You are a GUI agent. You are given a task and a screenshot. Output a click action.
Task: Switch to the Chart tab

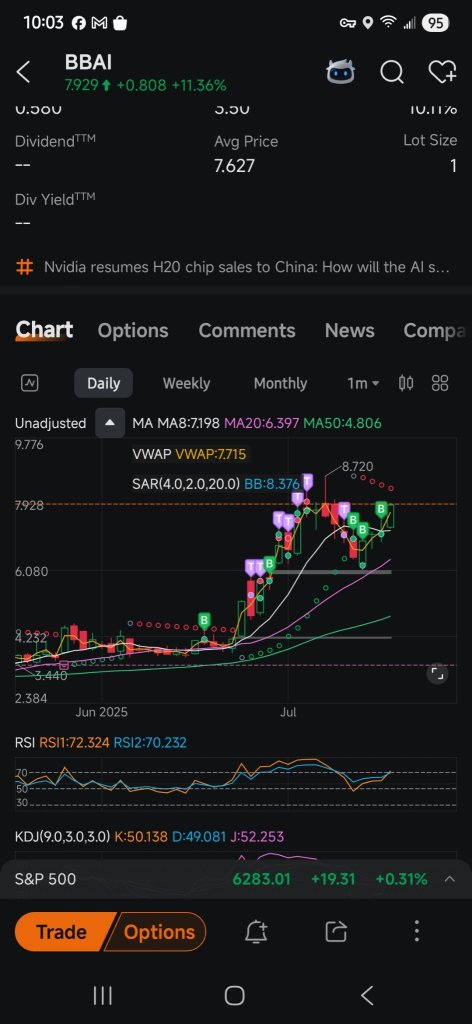pos(44,330)
